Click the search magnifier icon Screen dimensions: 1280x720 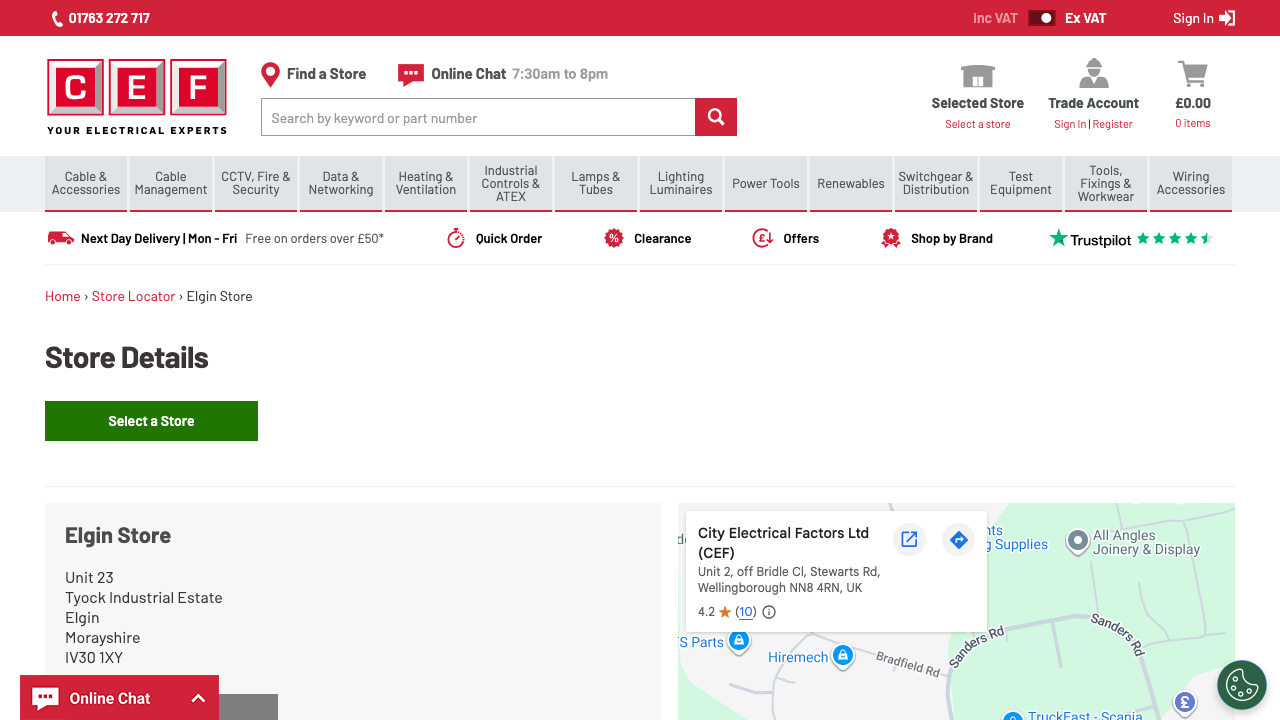click(x=715, y=116)
